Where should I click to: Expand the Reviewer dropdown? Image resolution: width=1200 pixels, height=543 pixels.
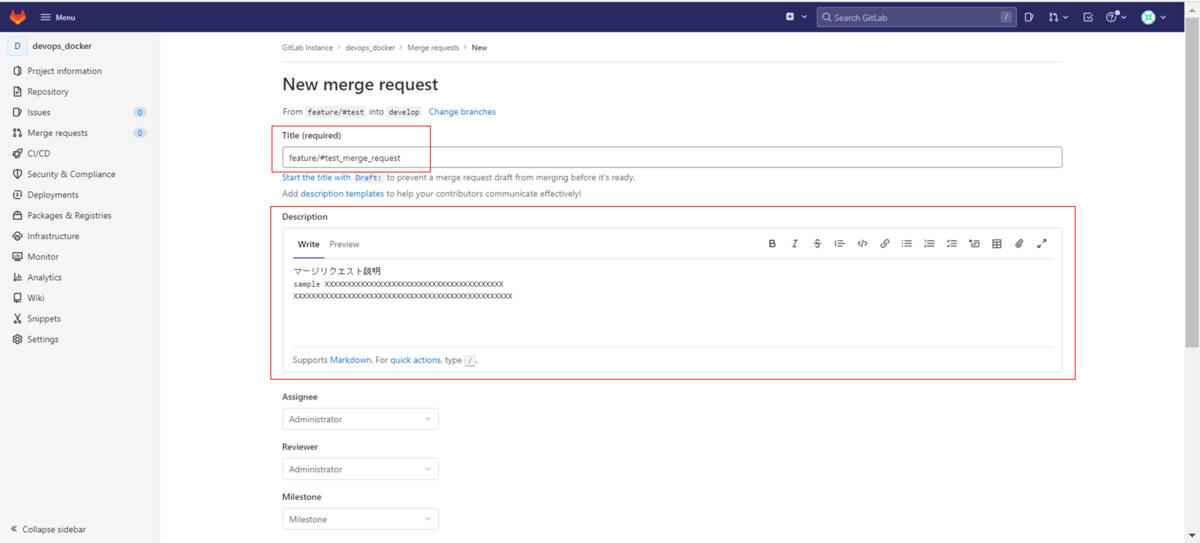(360, 469)
